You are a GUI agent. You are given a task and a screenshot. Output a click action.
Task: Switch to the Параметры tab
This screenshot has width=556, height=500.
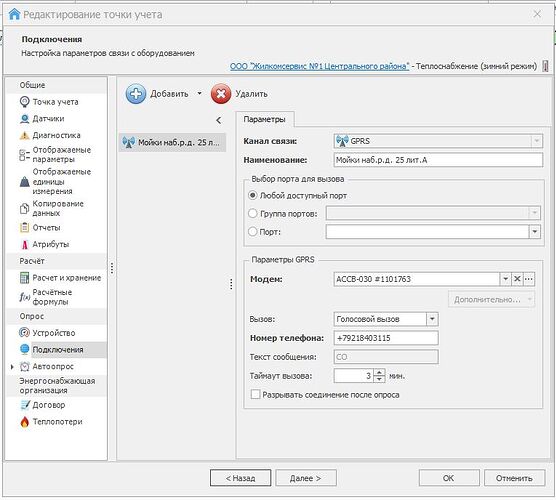[x=265, y=120]
